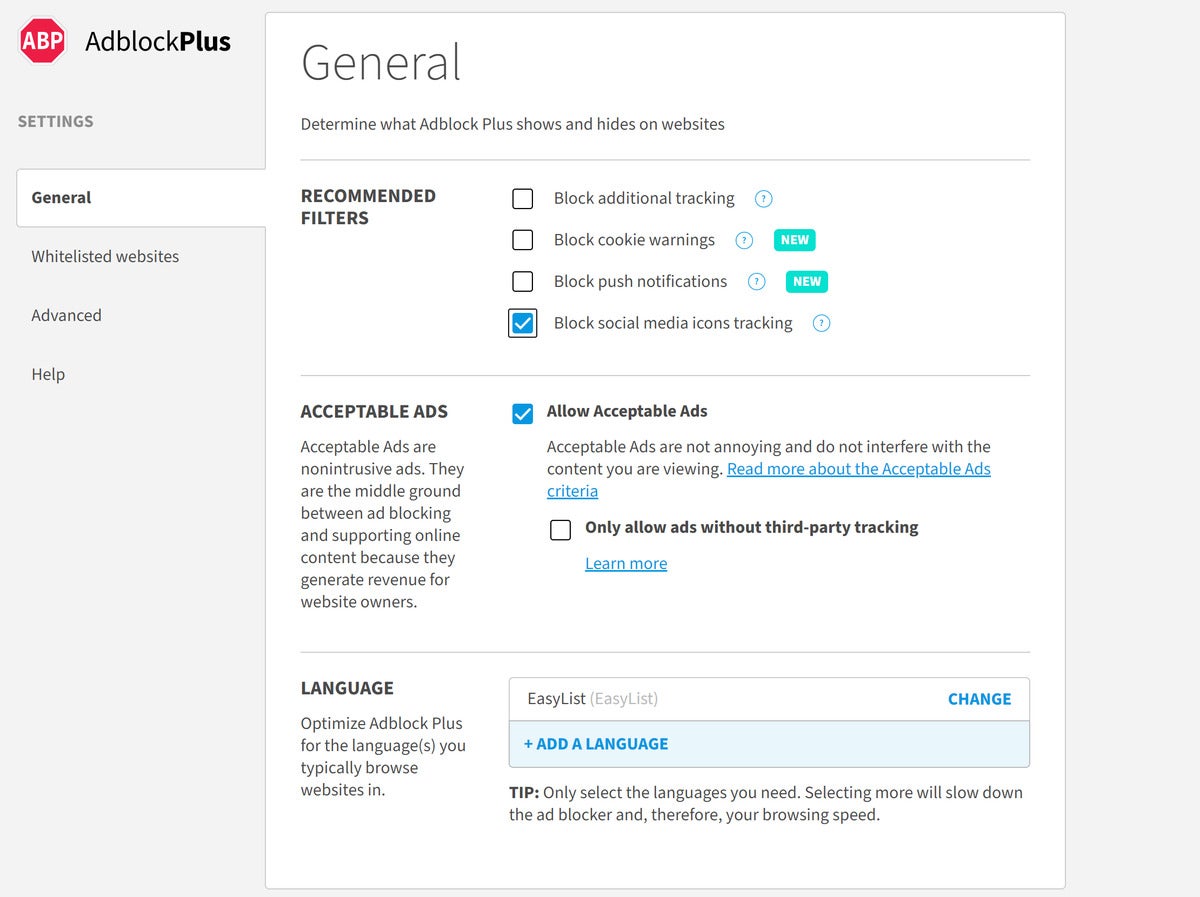Uncheck Block social media icons tracking
Viewport: 1200px width, 897px height.
click(523, 324)
